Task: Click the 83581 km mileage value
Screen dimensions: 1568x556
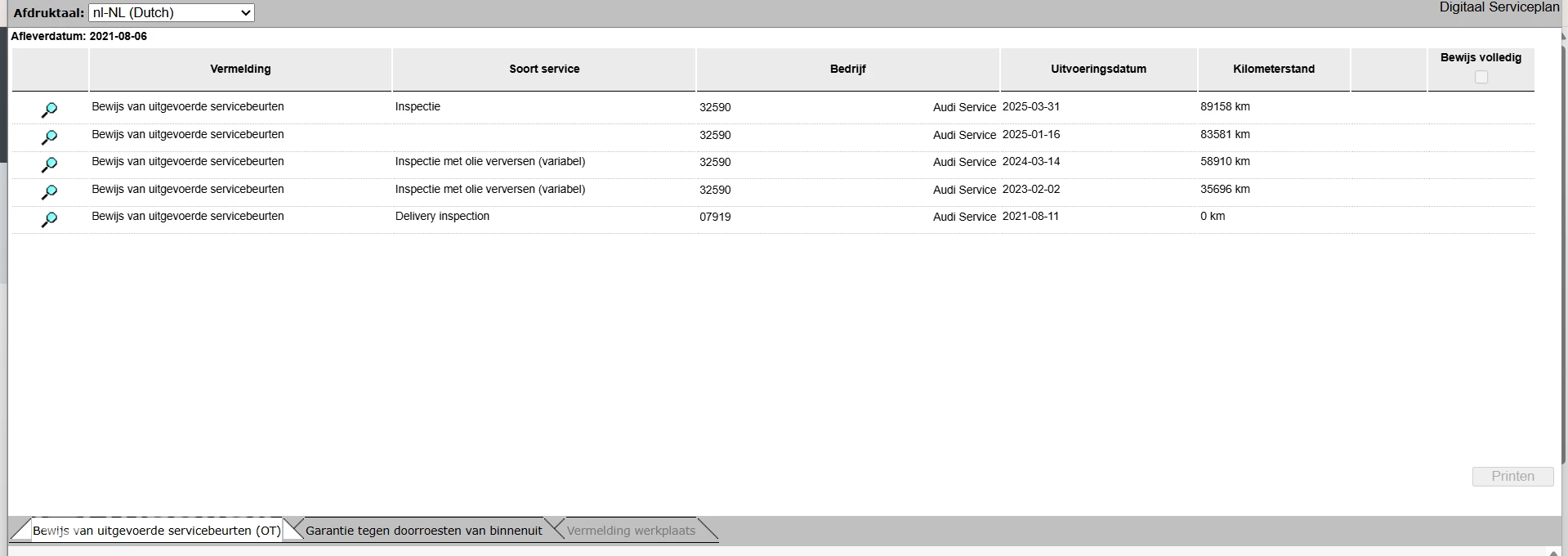Action: [1225, 134]
